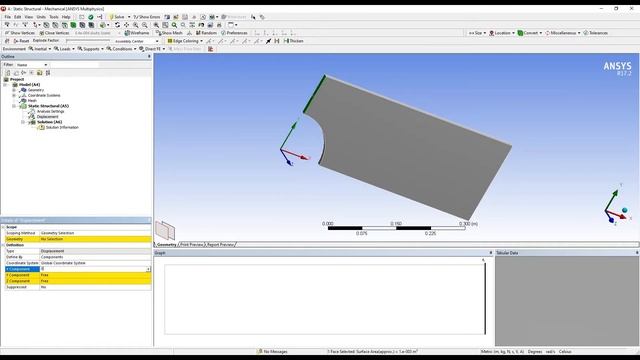The width and height of the screenshot is (640, 360).
Task: Expand the Geometry tree node
Action: pos(14,90)
